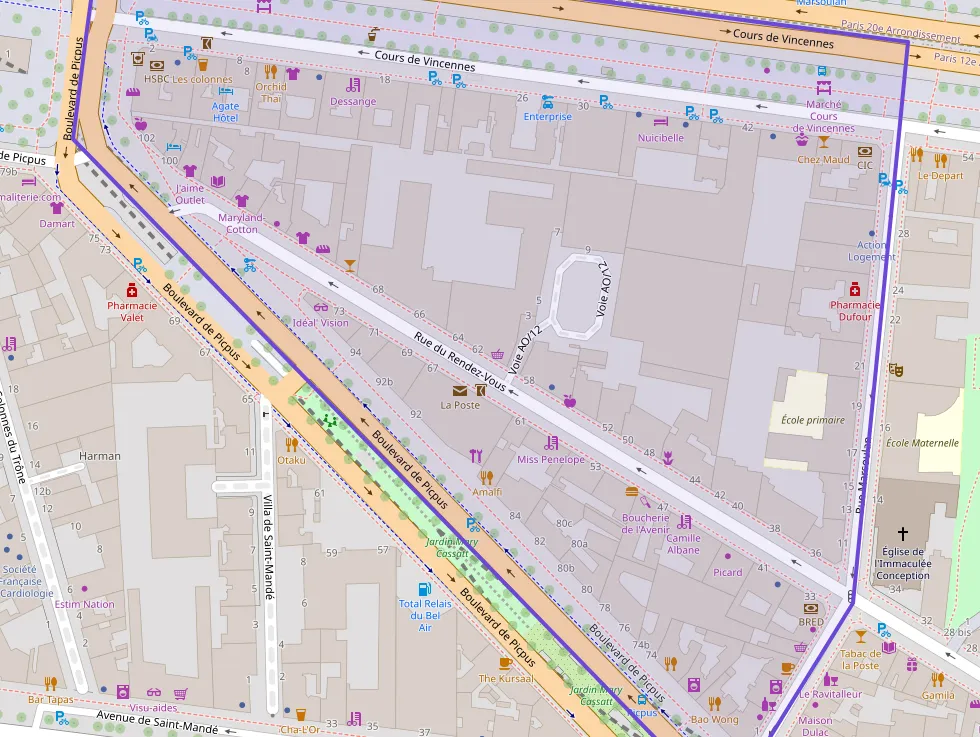The width and height of the screenshot is (980, 737).
Task: Click the La Poste mail envelope icon
Action: (459, 390)
